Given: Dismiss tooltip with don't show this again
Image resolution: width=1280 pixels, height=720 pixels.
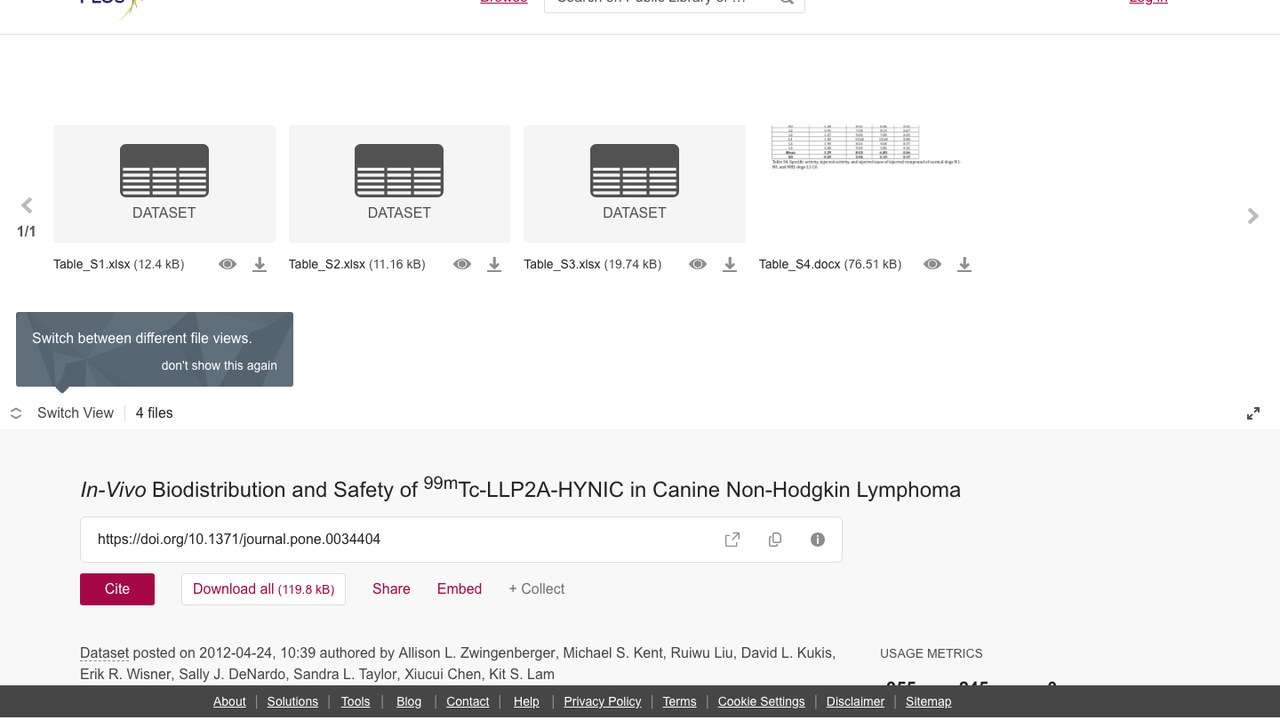Looking at the screenshot, I should (219, 365).
